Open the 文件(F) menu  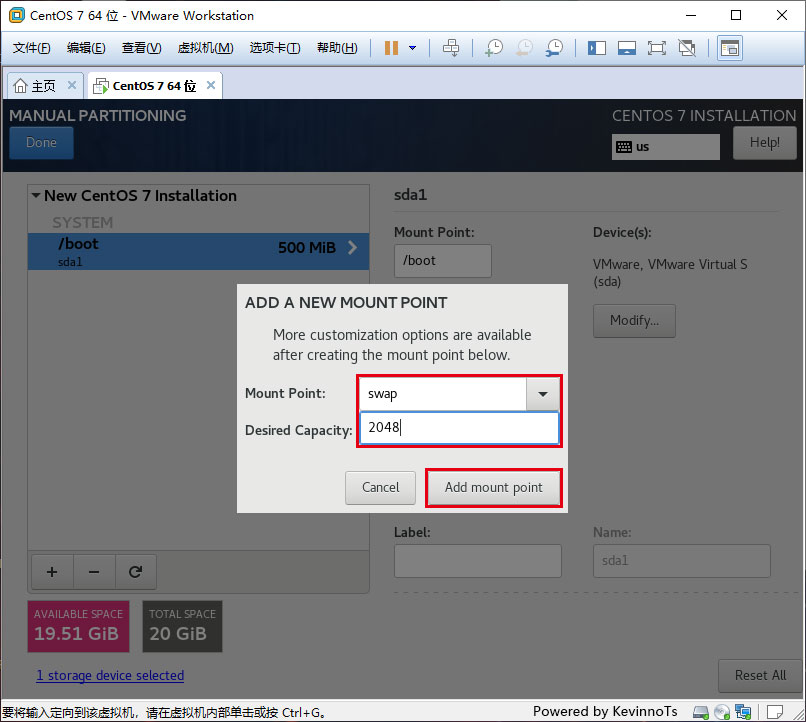click(x=31, y=48)
